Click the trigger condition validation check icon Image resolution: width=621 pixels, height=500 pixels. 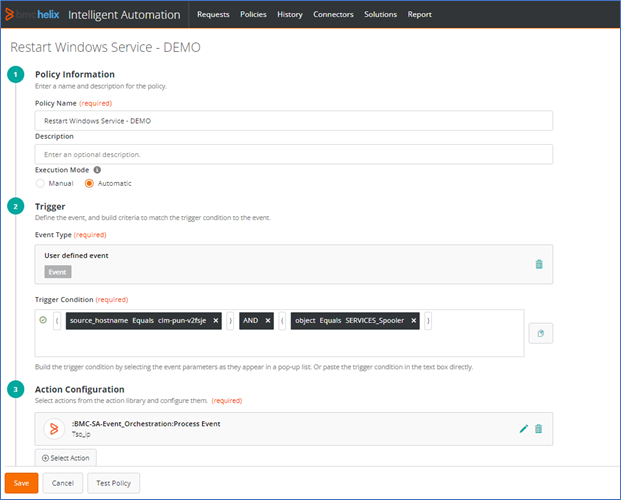click(43, 320)
